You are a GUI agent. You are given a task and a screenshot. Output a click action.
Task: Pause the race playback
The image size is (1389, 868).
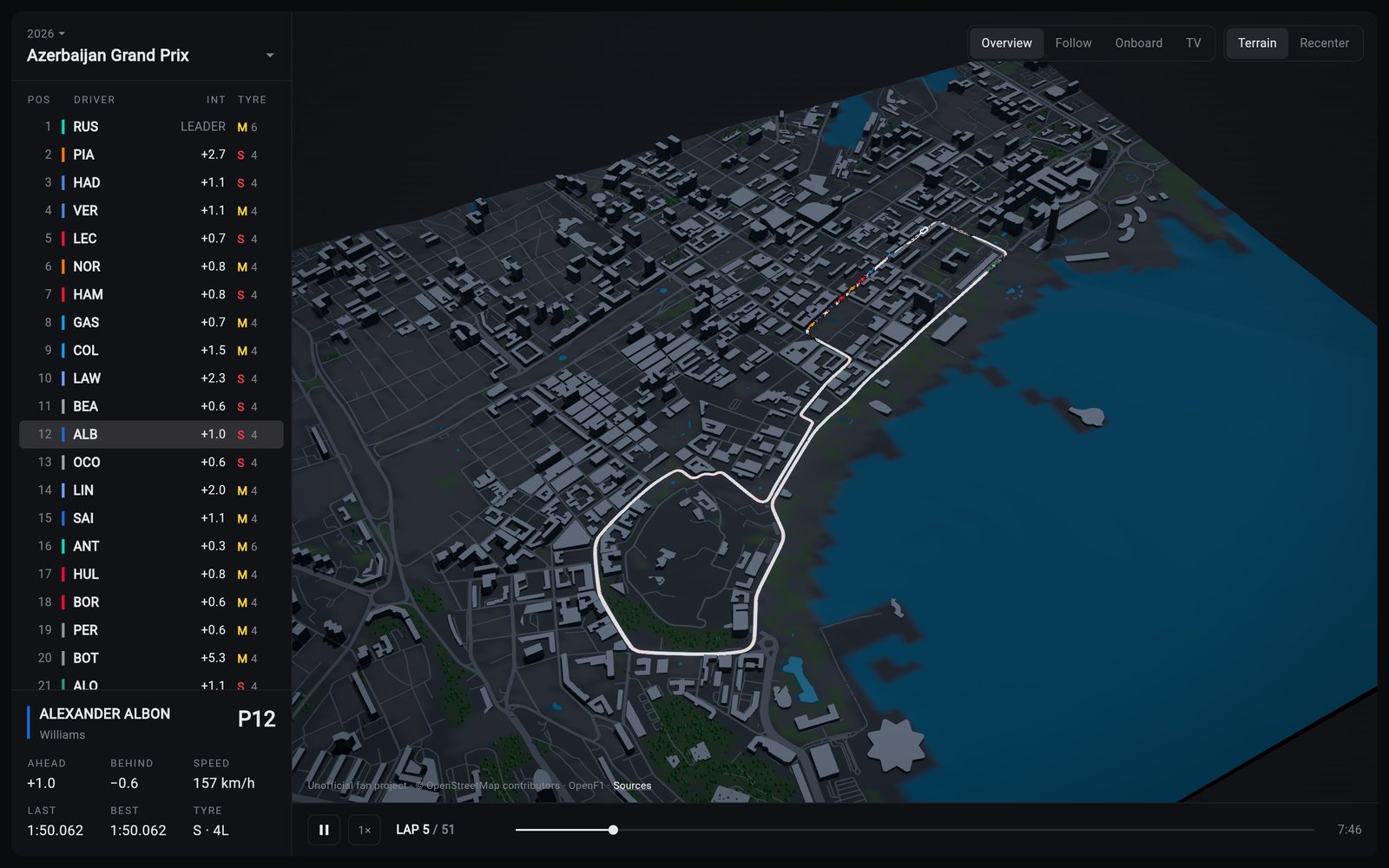[324, 830]
